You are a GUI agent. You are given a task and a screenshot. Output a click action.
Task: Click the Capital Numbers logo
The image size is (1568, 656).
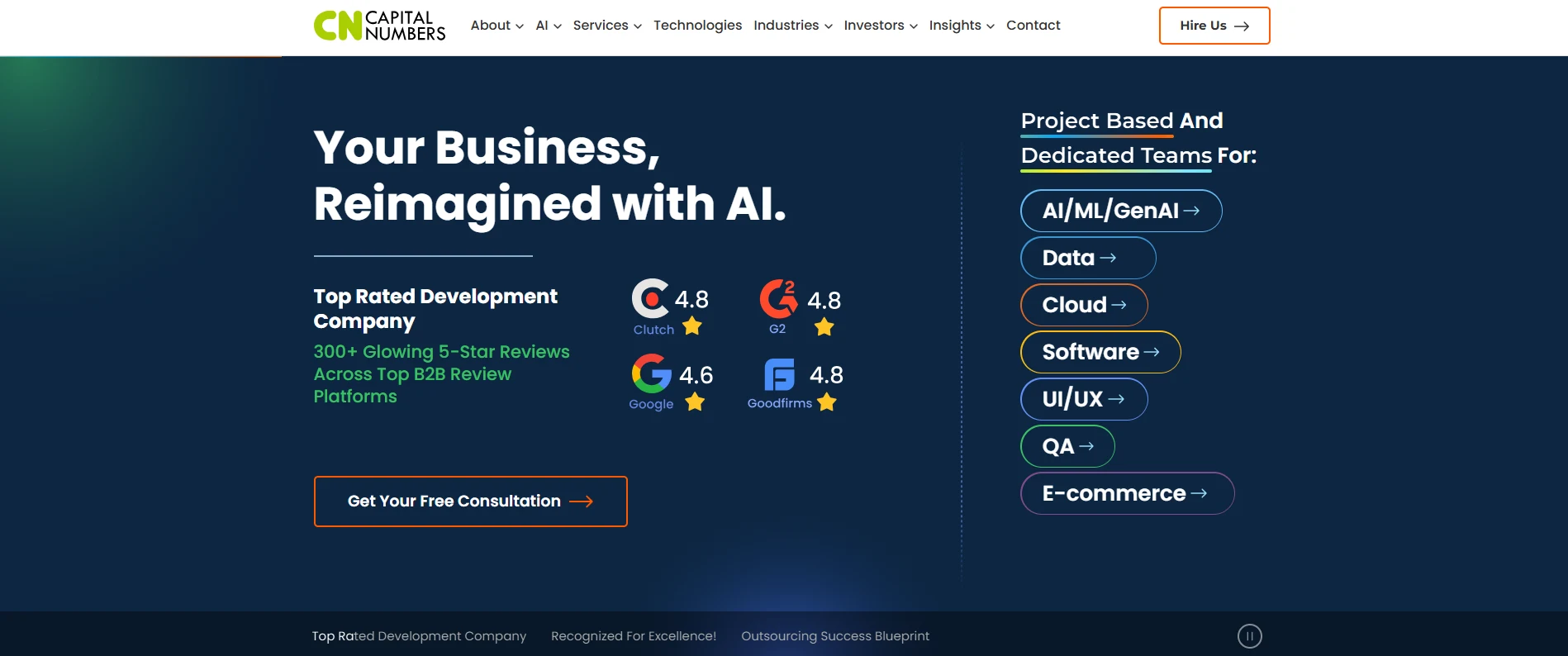point(379,26)
